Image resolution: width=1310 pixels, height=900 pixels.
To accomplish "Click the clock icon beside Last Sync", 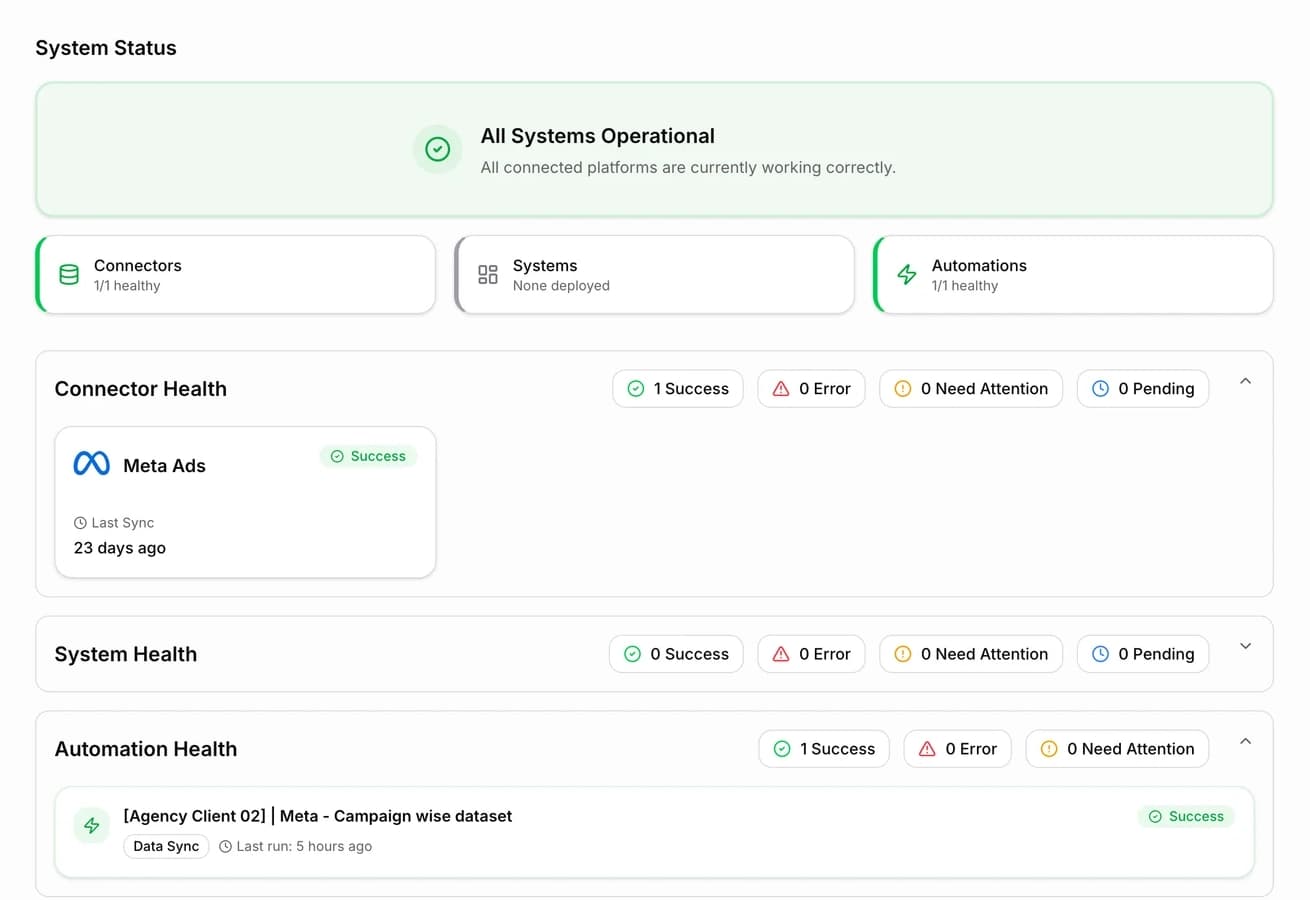I will click(x=80, y=523).
